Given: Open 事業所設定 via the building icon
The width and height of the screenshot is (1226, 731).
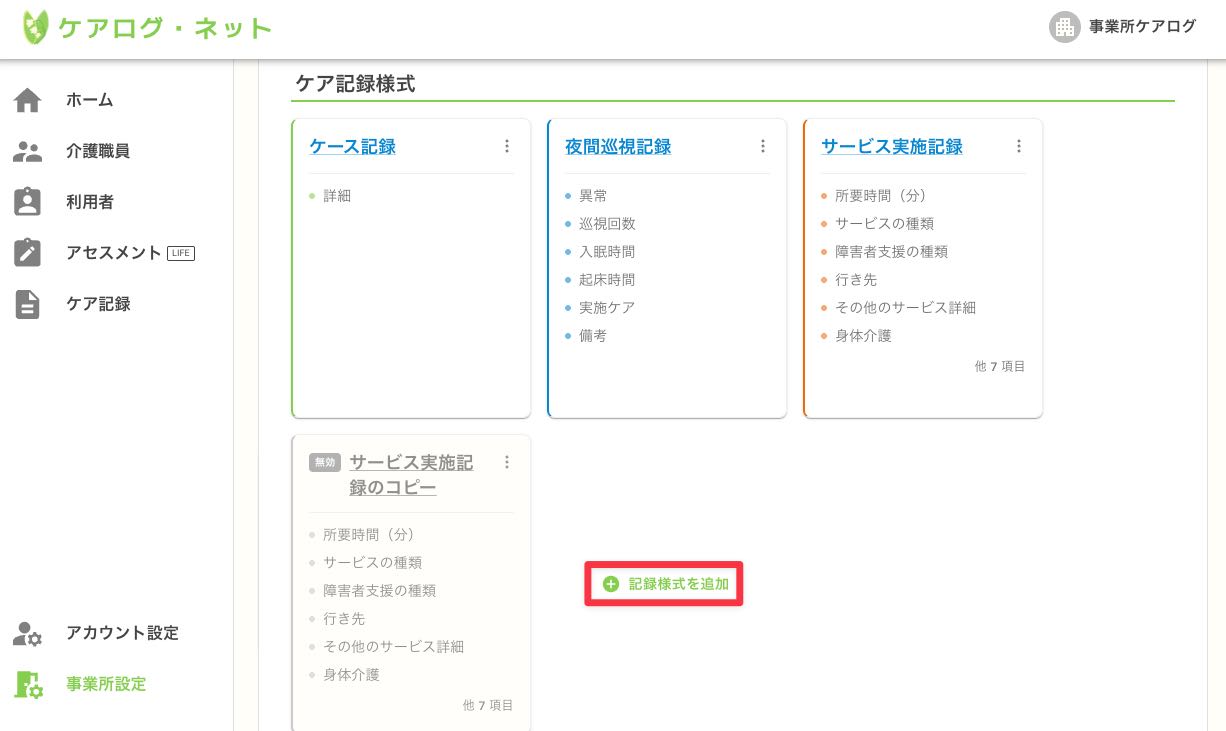Looking at the screenshot, I should coord(27,684).
